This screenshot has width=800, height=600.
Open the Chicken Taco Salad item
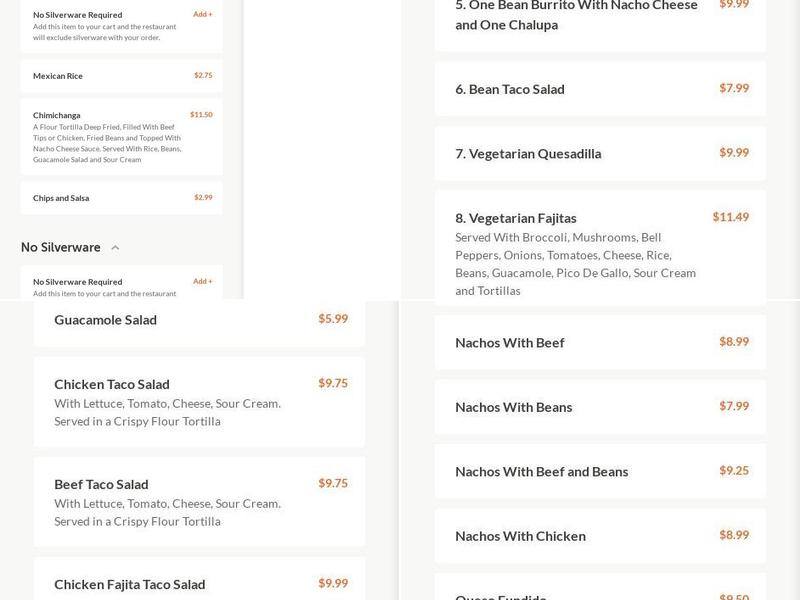[200, 400]
